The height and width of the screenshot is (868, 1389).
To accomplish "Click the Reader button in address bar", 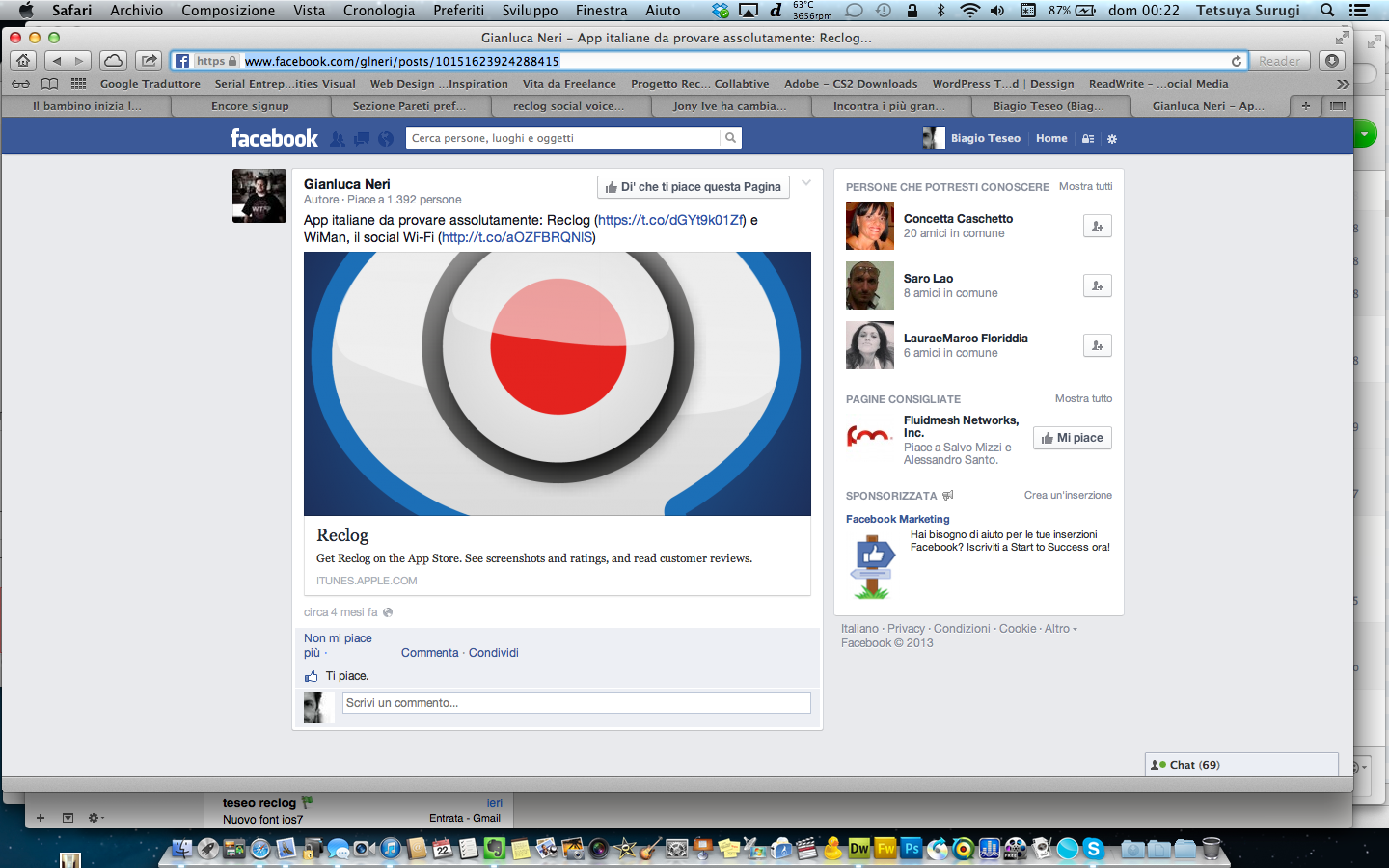I will click(x=1279, y=61).
